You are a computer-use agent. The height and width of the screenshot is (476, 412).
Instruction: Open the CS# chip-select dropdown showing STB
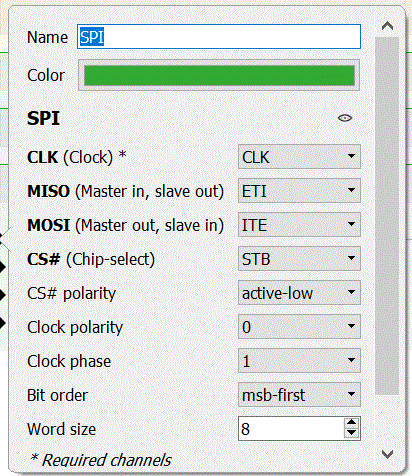coord(299,259)
